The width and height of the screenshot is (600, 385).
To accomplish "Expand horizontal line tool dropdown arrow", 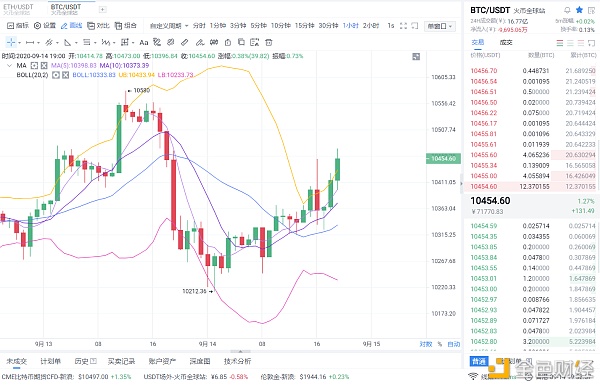I will point(38,43).
